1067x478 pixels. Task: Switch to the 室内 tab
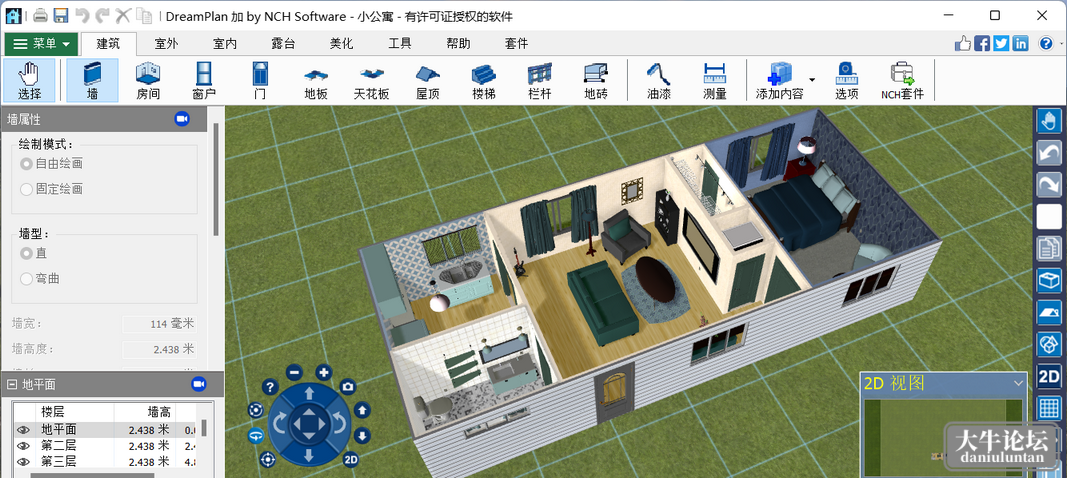(x=225, y=44)
